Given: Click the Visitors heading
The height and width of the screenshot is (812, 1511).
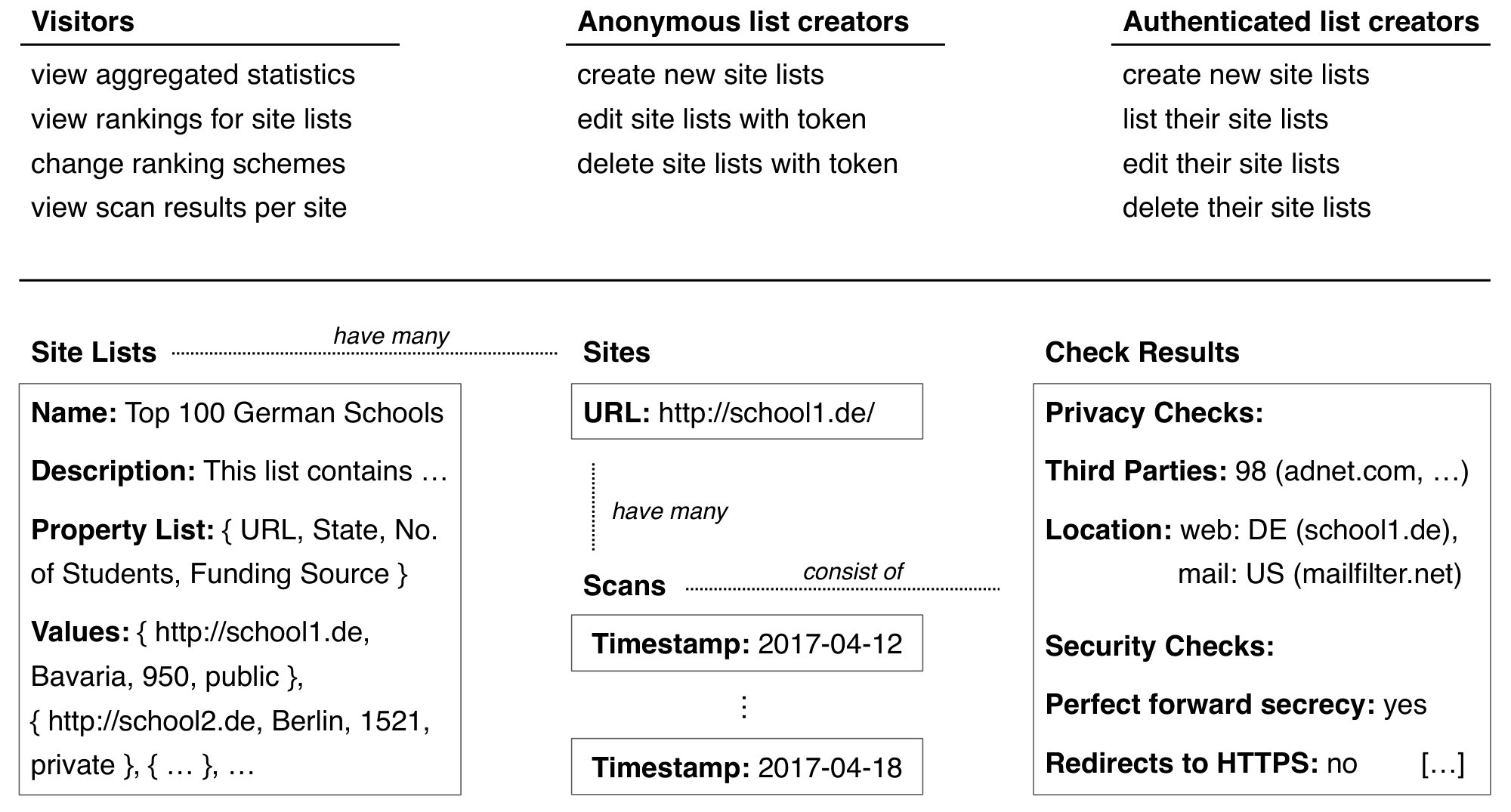Looking at the screenshot, I should 82,22.
